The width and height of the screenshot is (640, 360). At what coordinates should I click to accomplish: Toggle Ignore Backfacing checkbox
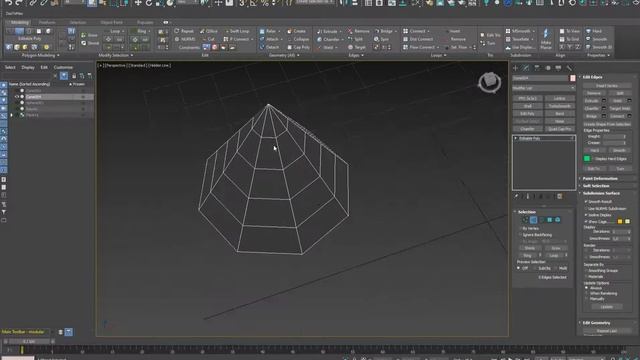click(x=520, y=235)
